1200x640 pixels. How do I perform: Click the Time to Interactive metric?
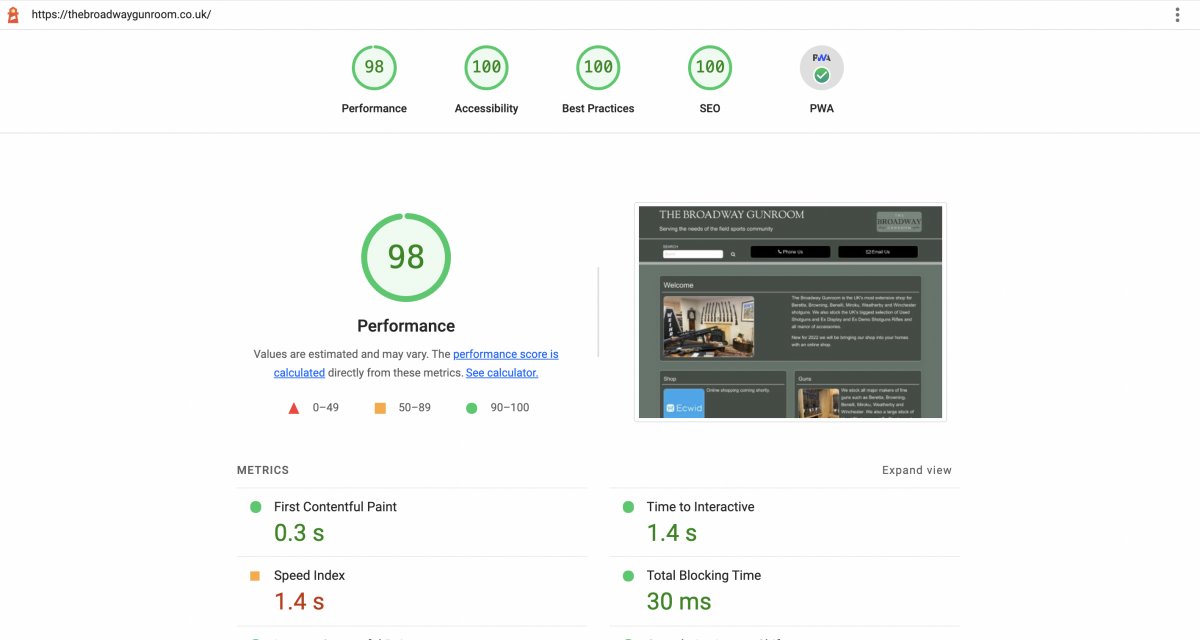click(x=700, y=507)
